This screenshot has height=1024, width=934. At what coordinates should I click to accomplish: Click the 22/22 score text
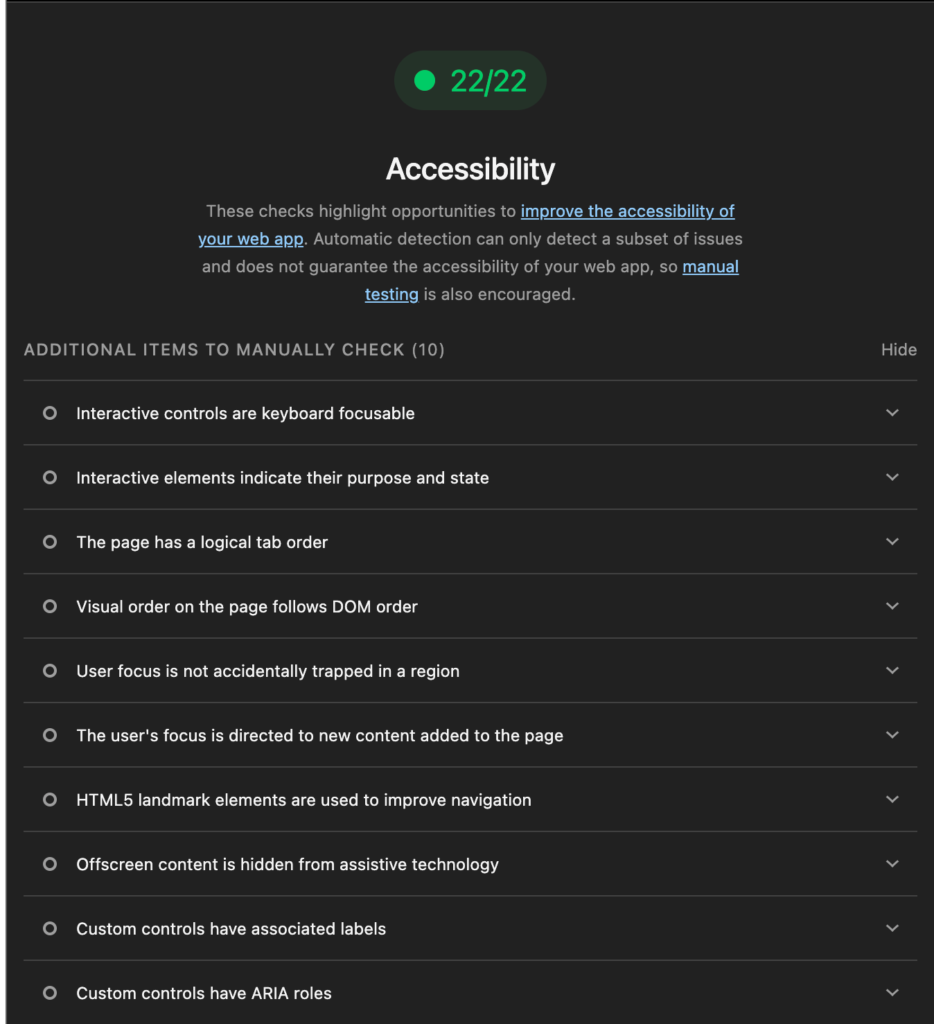tap(488, 81)
